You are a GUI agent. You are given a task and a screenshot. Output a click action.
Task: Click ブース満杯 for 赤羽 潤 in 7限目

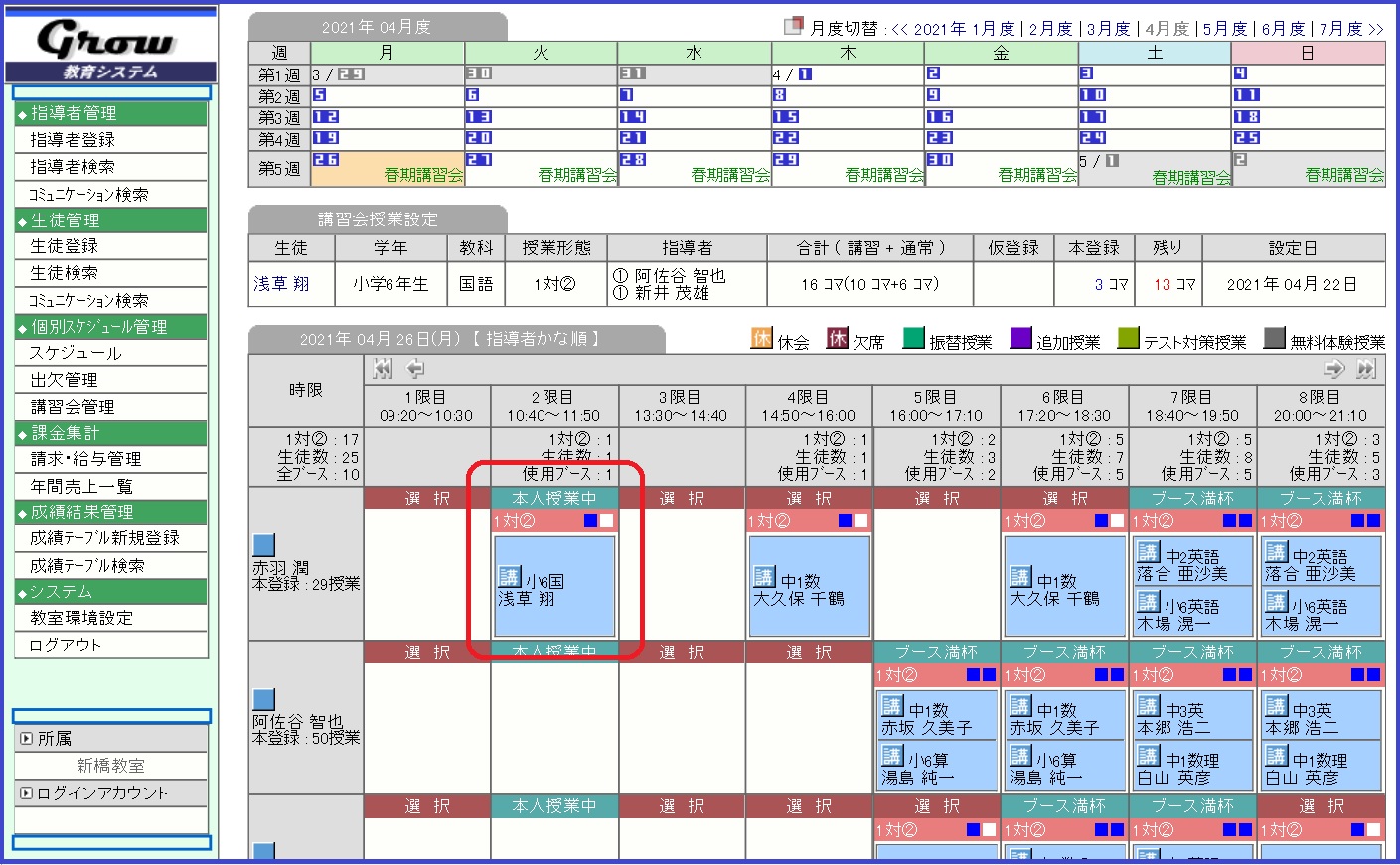tap(1192, 499)
